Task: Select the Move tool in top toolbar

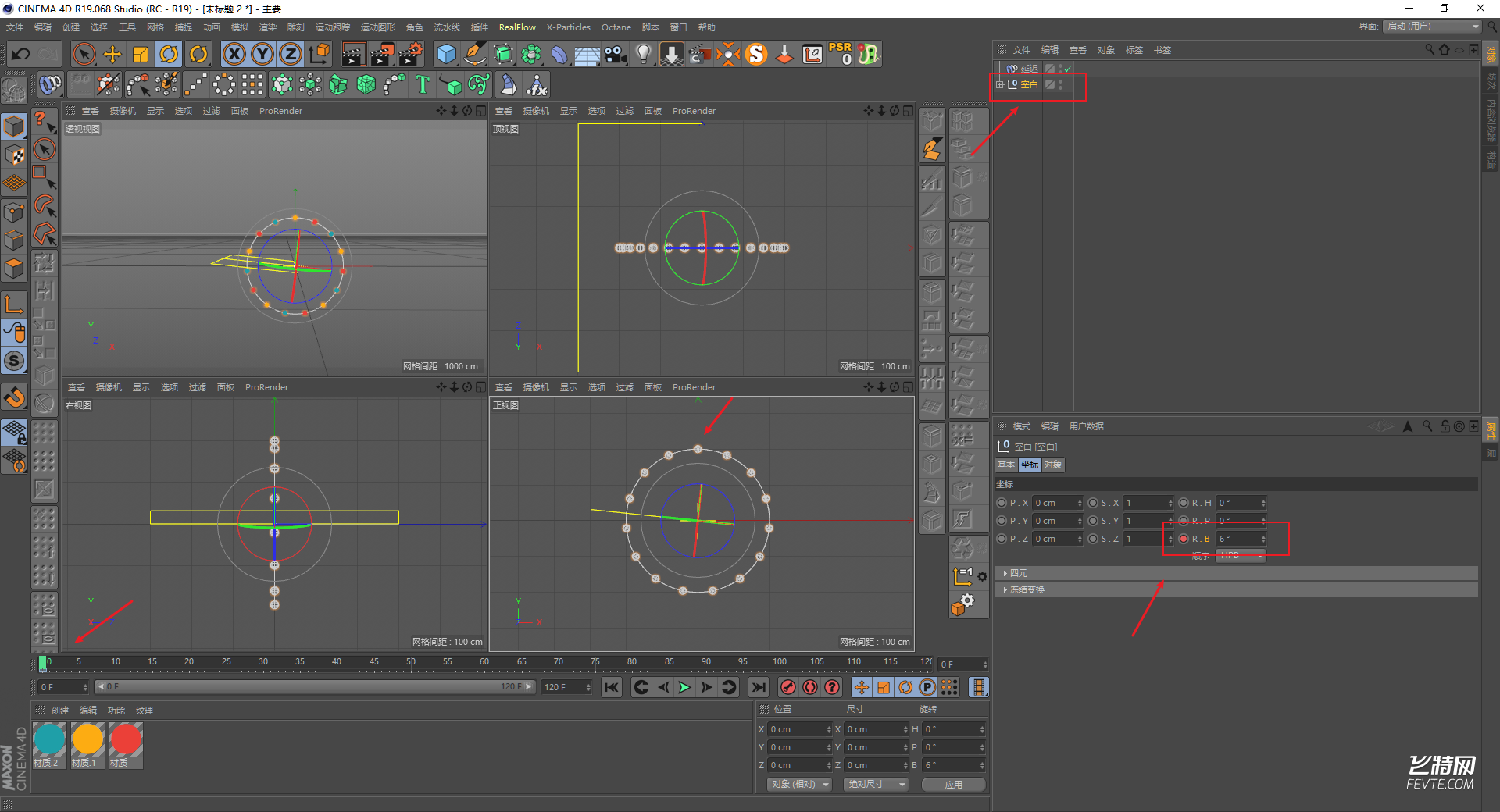Action: (x=112, y=54)
